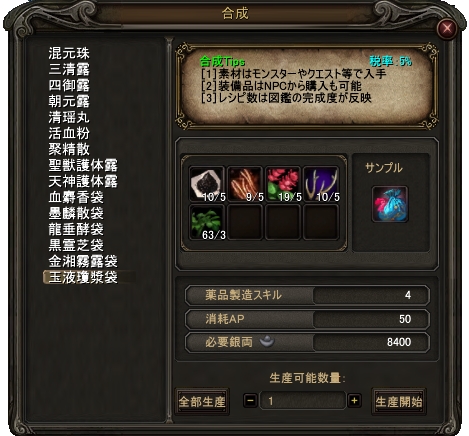
Task: Select the 聖獣護体露 recipe
Action: point(83,165)
